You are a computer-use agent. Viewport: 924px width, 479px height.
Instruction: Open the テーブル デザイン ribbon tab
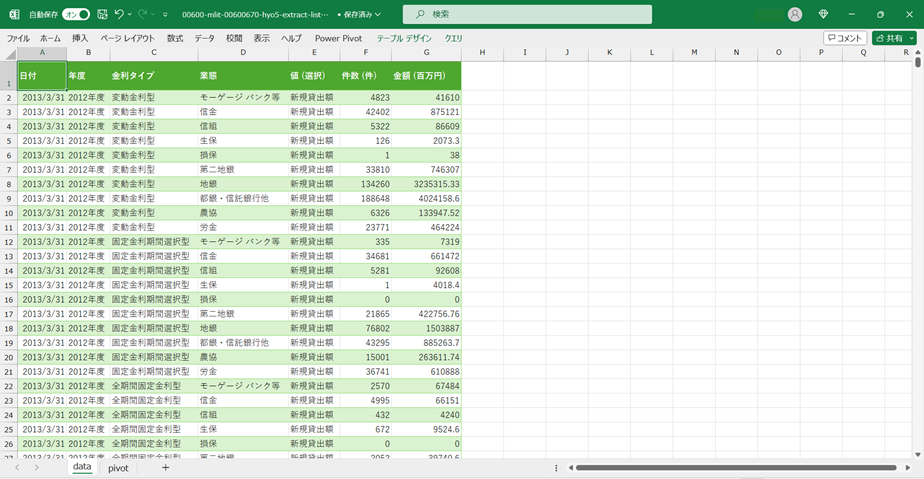(404, 38)
